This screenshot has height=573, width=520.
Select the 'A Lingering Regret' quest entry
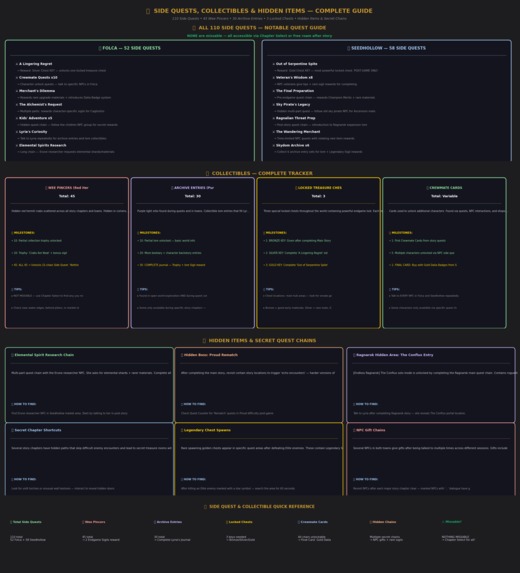(x=35, y=64)
